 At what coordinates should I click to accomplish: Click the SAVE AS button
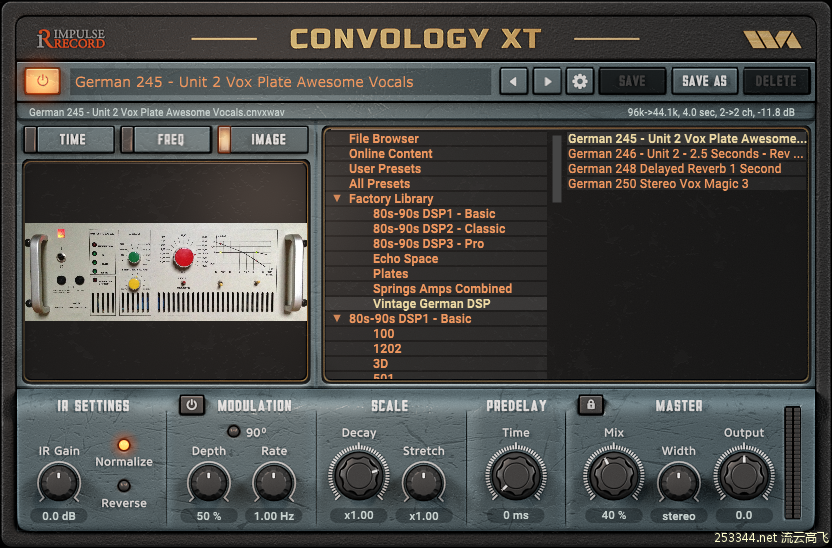(x=704, y=81)
